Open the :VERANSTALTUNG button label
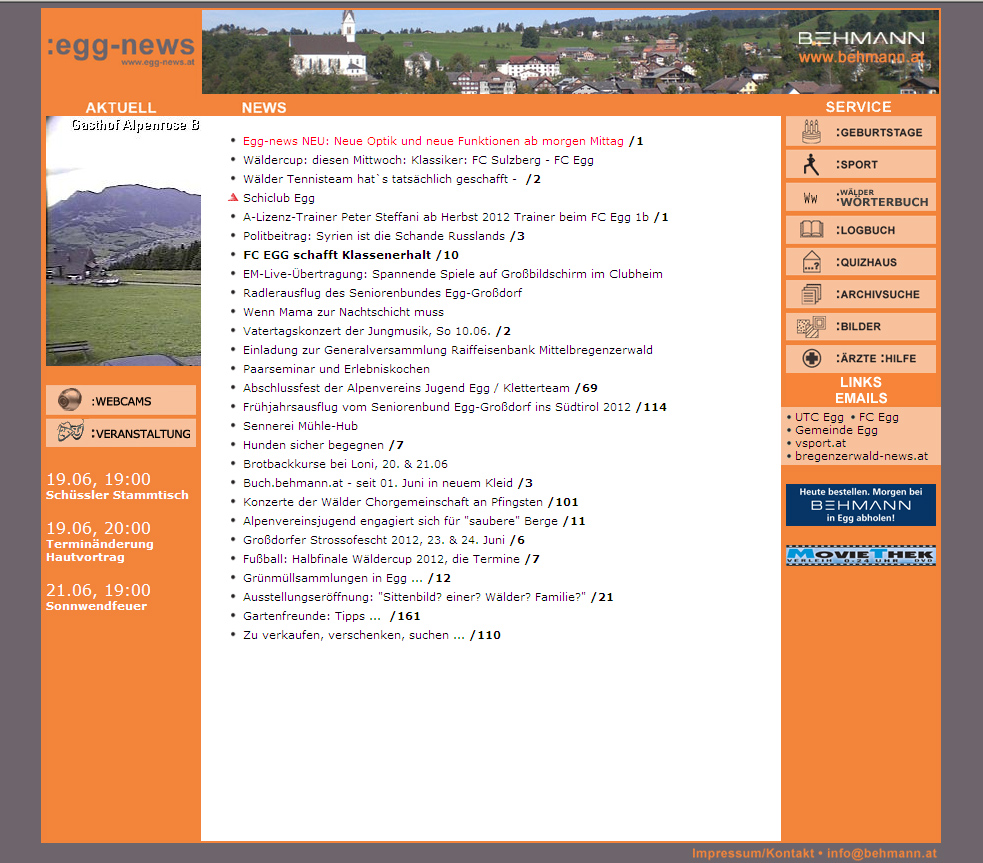The image size is (983, 863). click(140, 434)
